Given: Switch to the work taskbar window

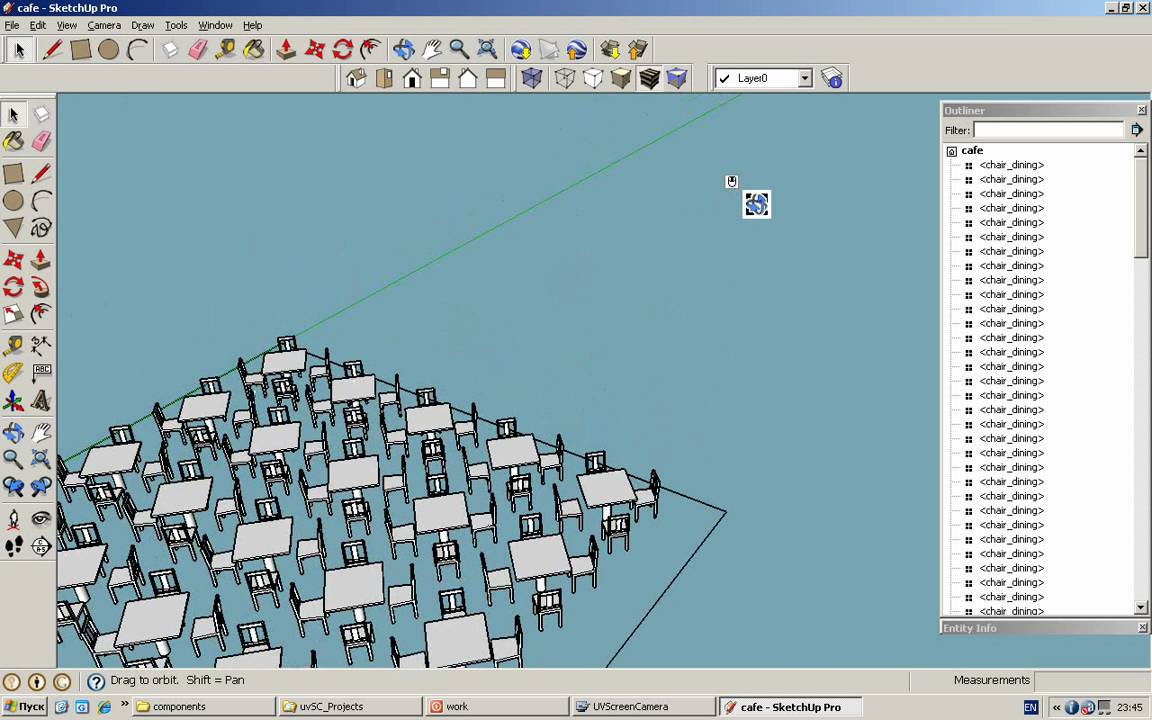Looking at the screenshot, I should (498, 707).
